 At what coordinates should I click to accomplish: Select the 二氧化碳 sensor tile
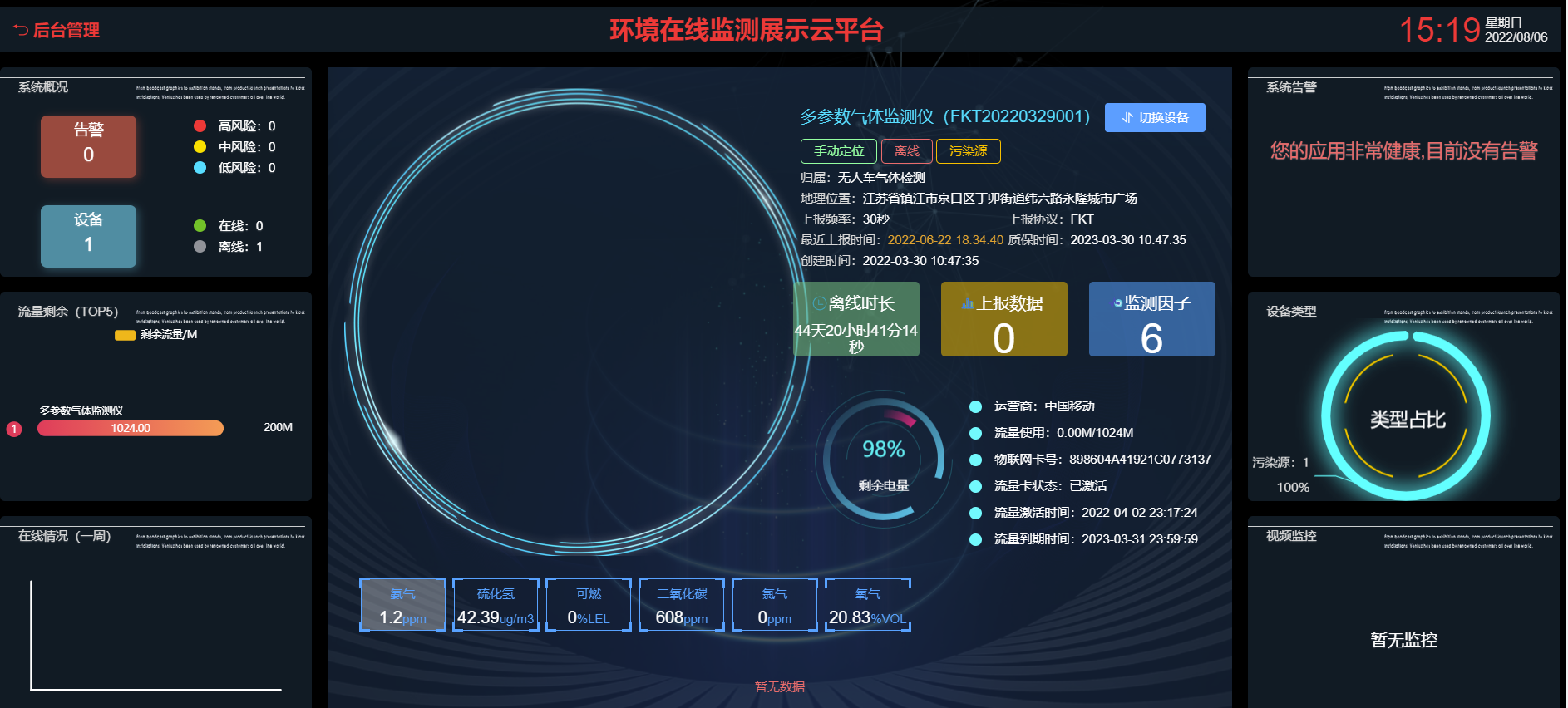click(682, 605)
